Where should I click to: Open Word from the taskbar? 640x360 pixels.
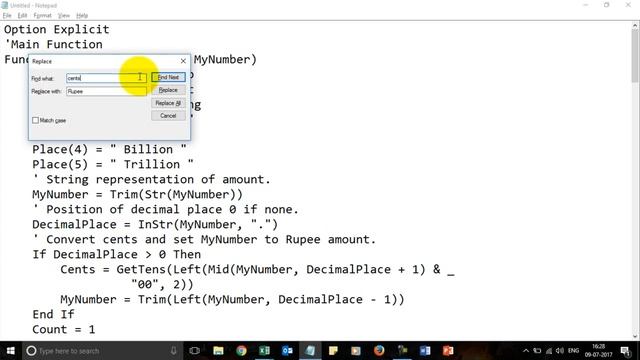tap(425, 351)
